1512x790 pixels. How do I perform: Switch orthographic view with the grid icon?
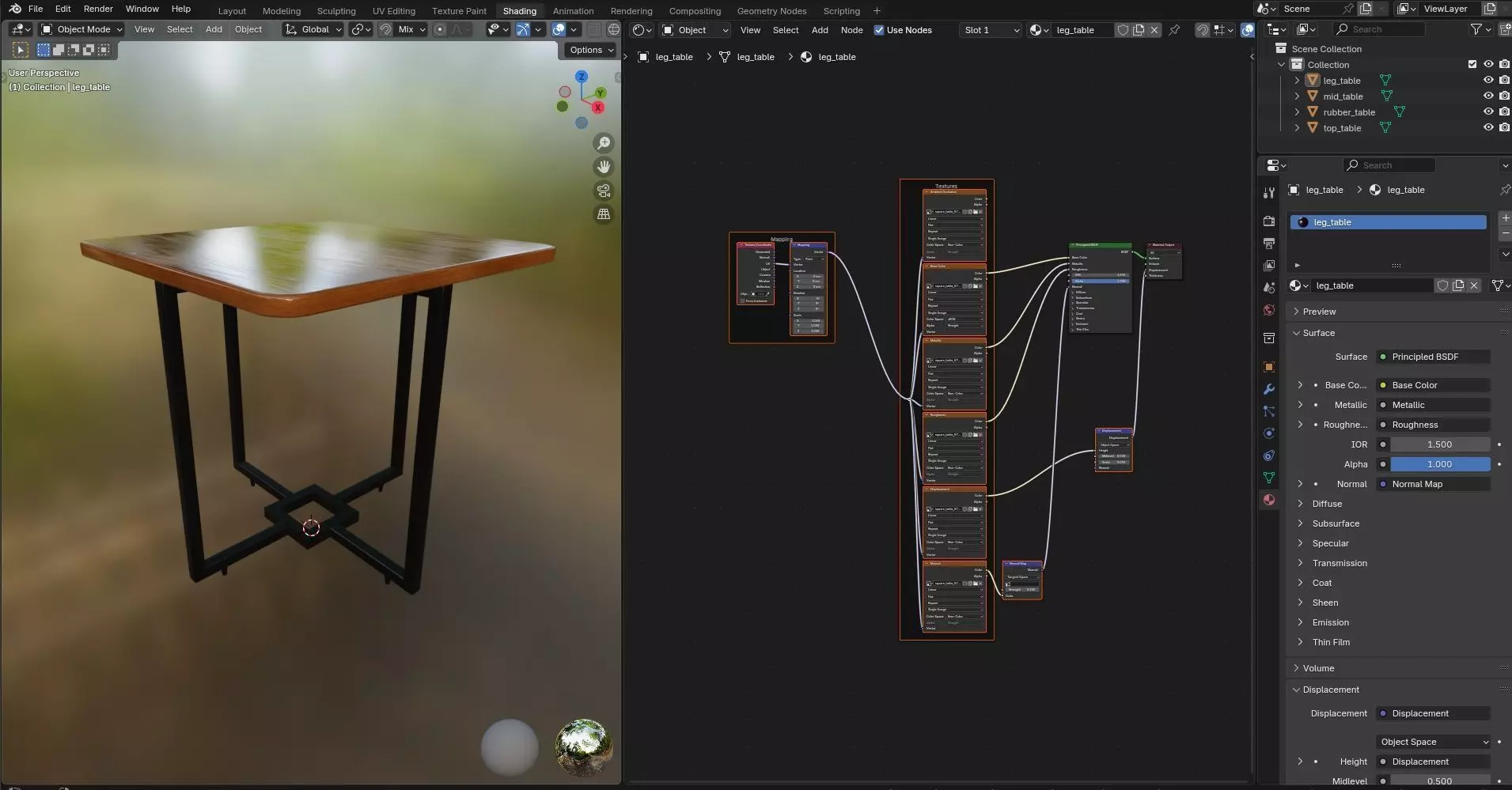(604, 214)
